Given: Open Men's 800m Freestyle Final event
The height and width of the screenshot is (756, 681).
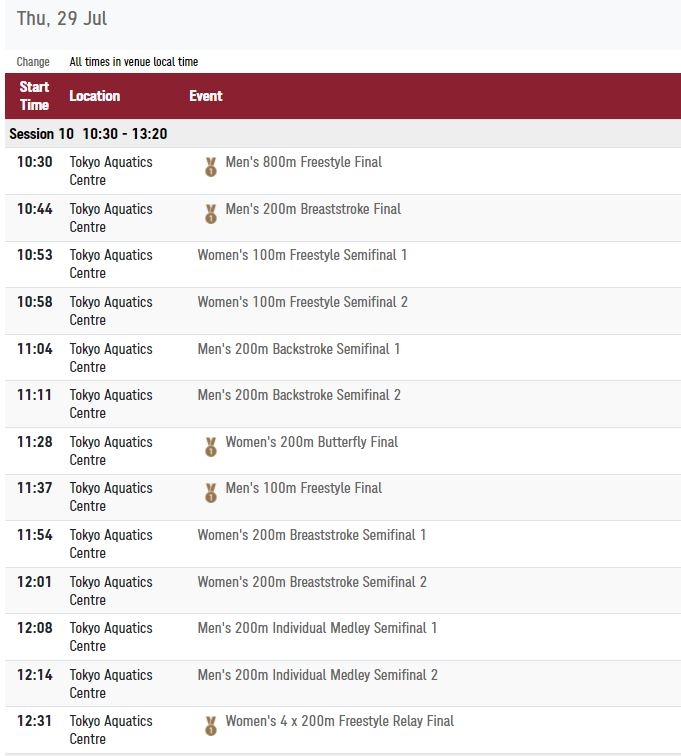Looking at the screenshot, I should [303, 162].
